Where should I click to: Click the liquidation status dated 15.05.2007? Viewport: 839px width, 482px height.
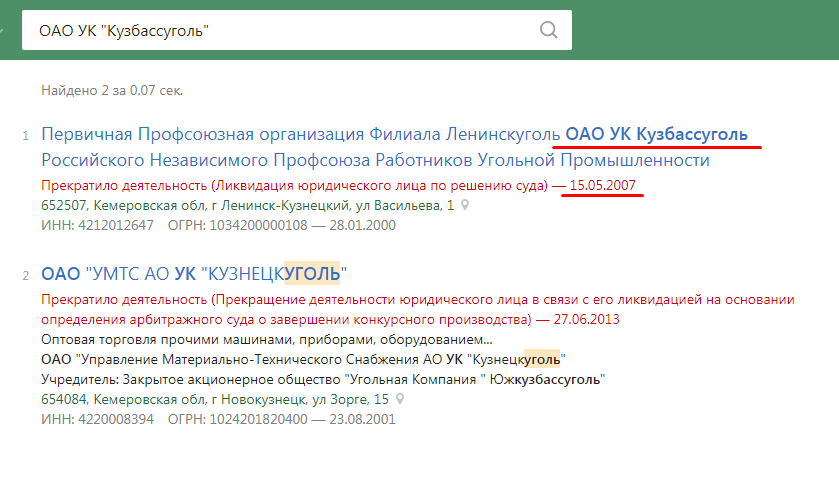[x=338, y=186]
